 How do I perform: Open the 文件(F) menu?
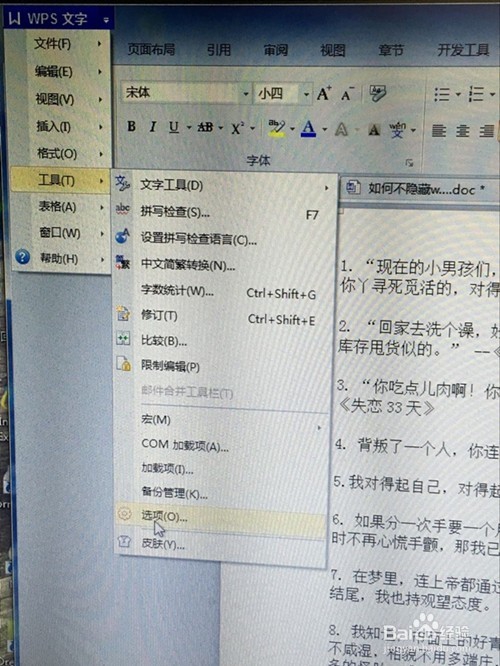(60, 43)
